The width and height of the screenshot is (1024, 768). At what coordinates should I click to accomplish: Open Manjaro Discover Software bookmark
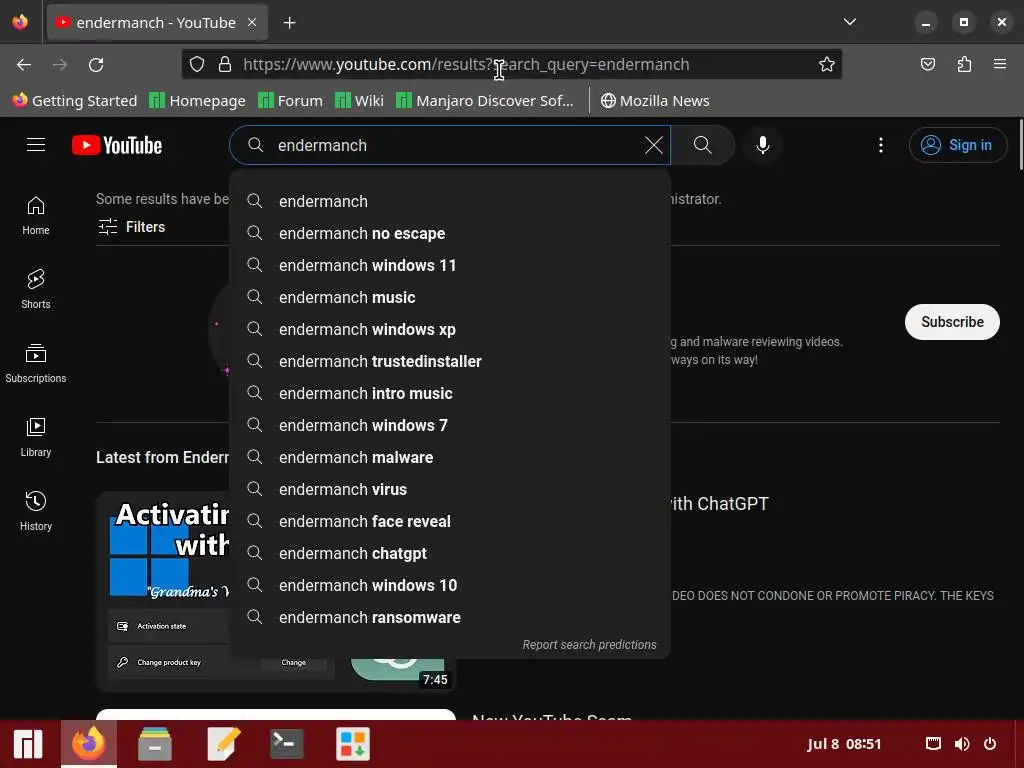pyautogui.click(x=485, y=101)
